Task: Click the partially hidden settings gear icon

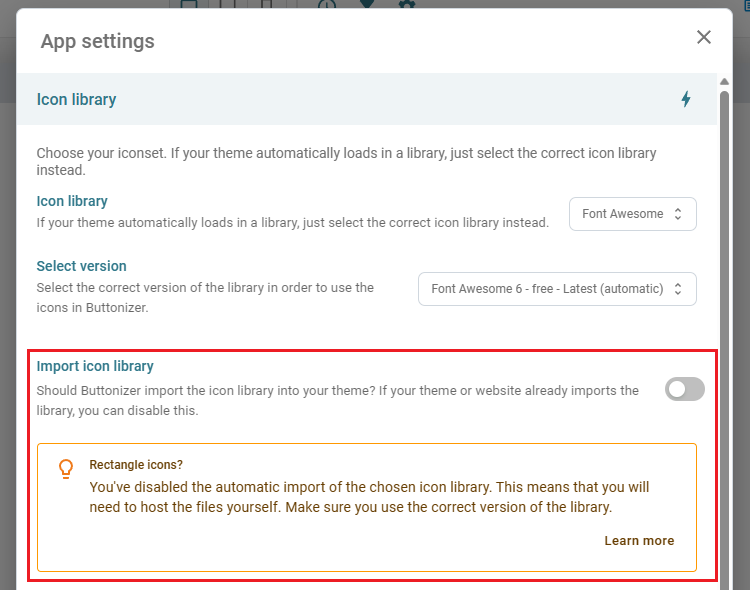Action: click(x=407, y=4)
